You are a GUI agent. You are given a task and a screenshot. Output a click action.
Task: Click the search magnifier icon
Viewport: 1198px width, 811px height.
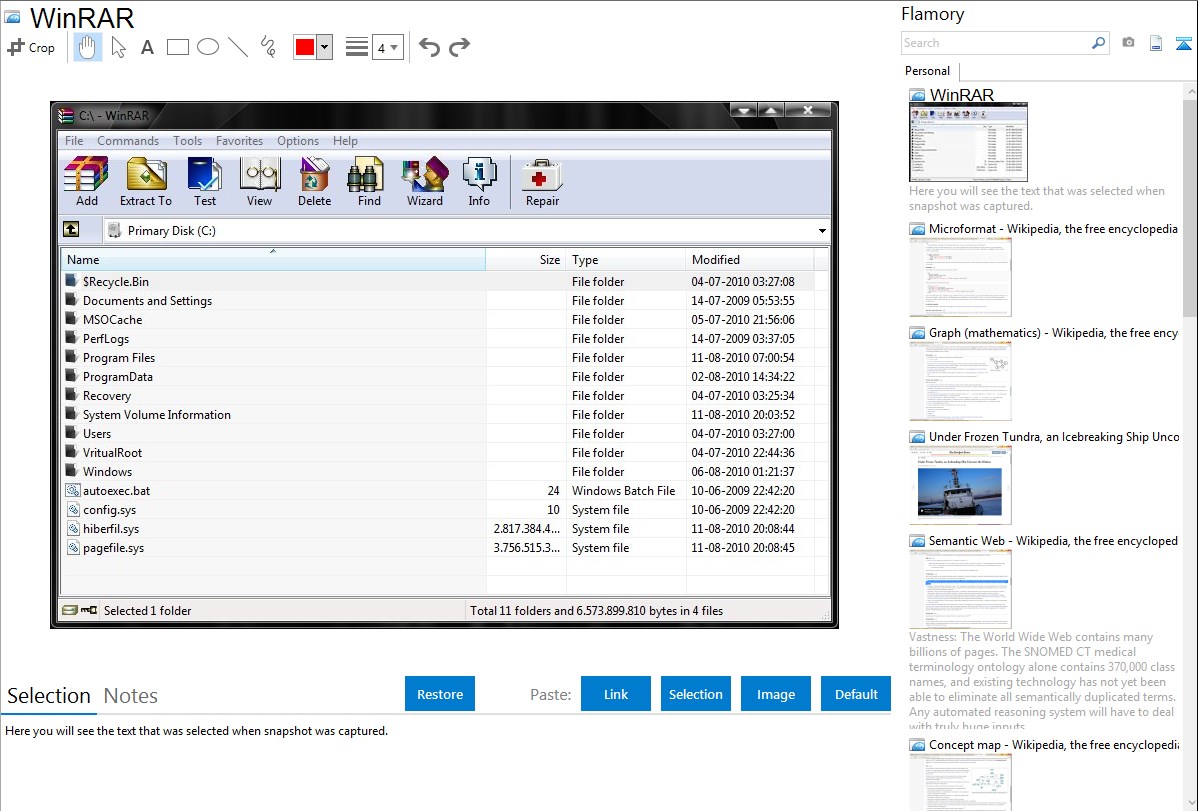pos(1098,43)
